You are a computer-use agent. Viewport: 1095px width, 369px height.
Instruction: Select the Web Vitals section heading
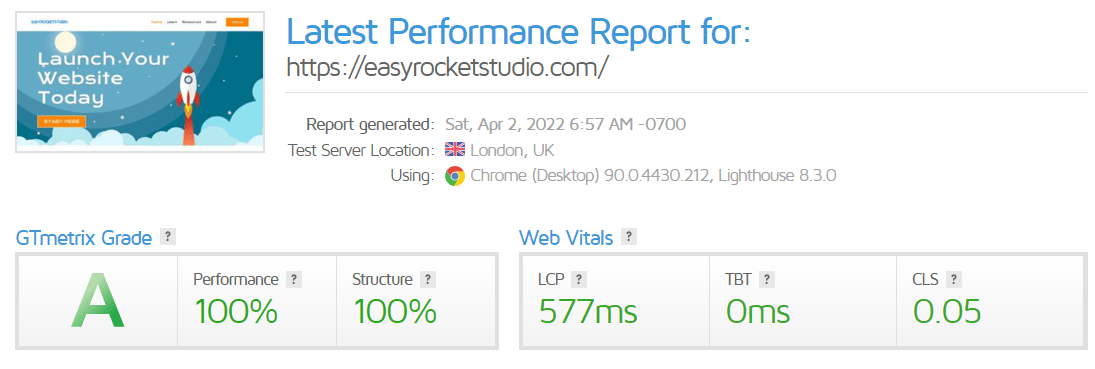pos(566,238)
